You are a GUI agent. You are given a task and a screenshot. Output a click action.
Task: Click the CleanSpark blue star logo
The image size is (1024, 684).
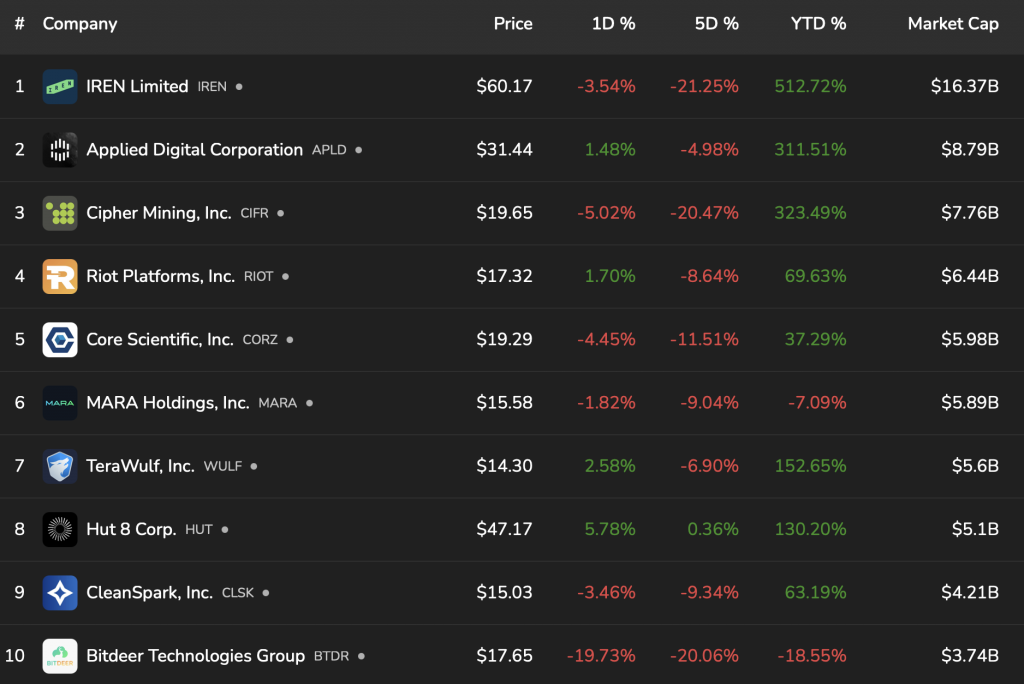point(60,593)
